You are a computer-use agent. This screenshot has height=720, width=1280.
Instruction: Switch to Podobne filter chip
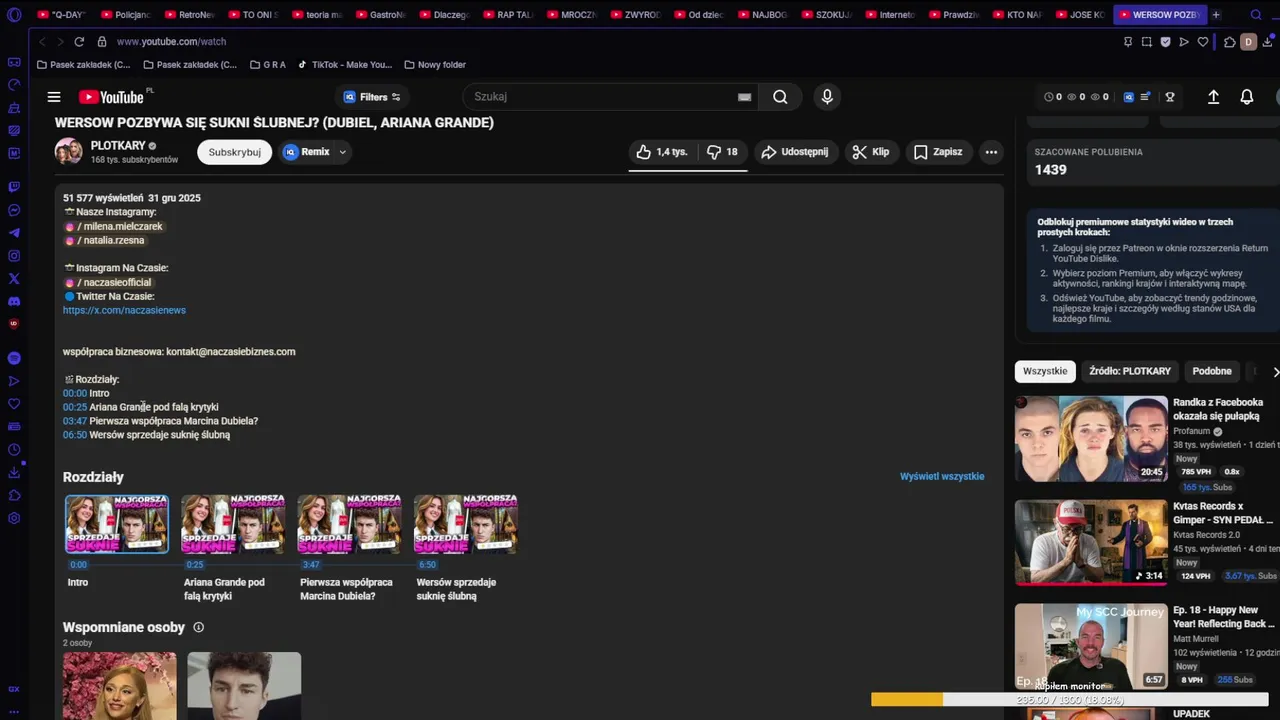click(1212, 371)
